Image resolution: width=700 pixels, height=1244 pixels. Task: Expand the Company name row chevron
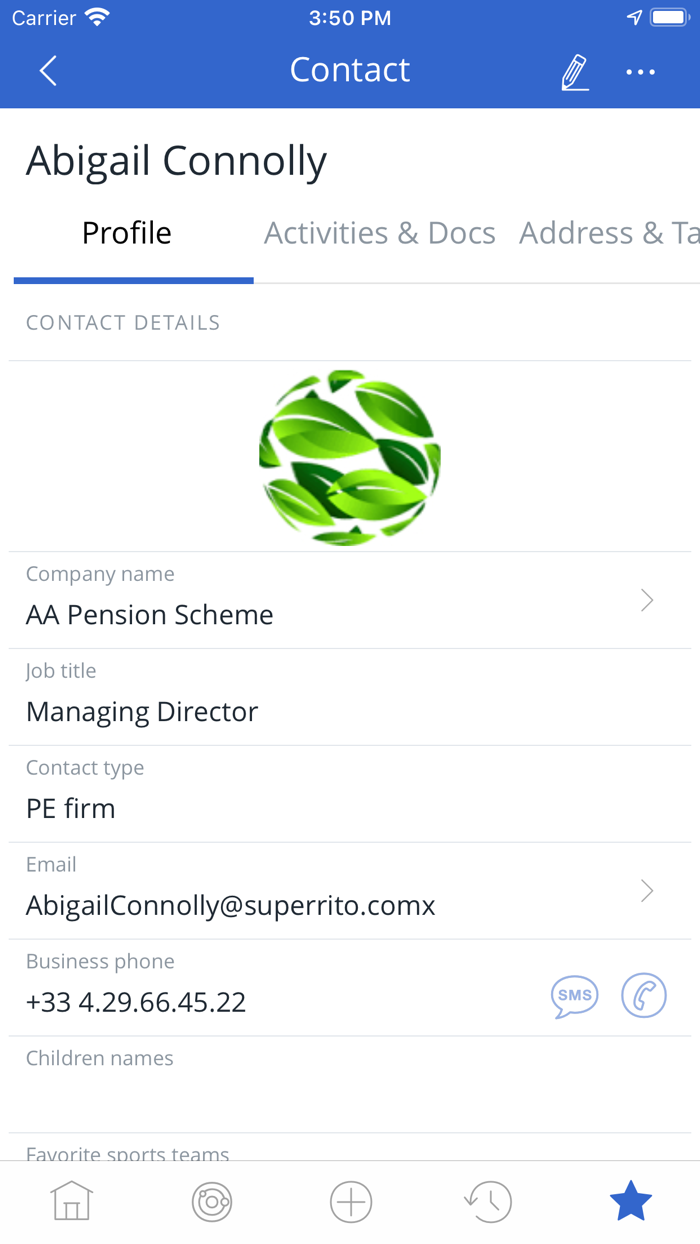[x=647, y=600]
